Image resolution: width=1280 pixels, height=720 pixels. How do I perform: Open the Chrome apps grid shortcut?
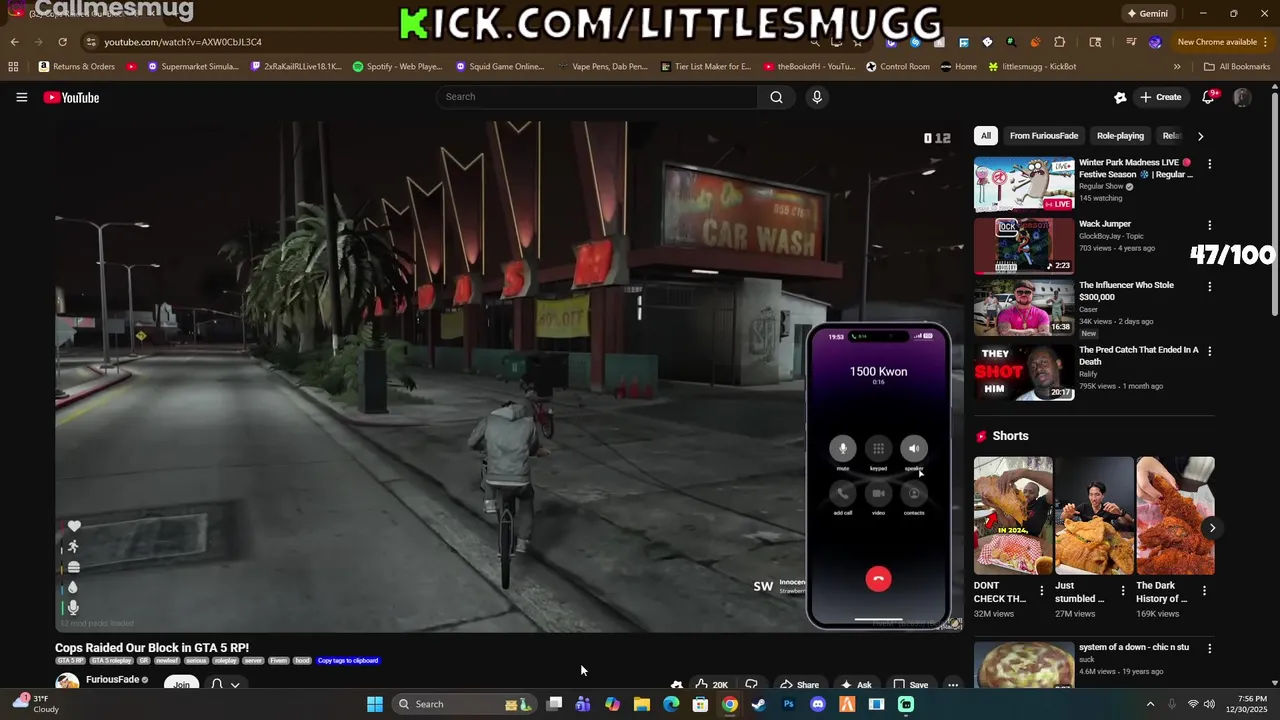click(x=13, y=67)
